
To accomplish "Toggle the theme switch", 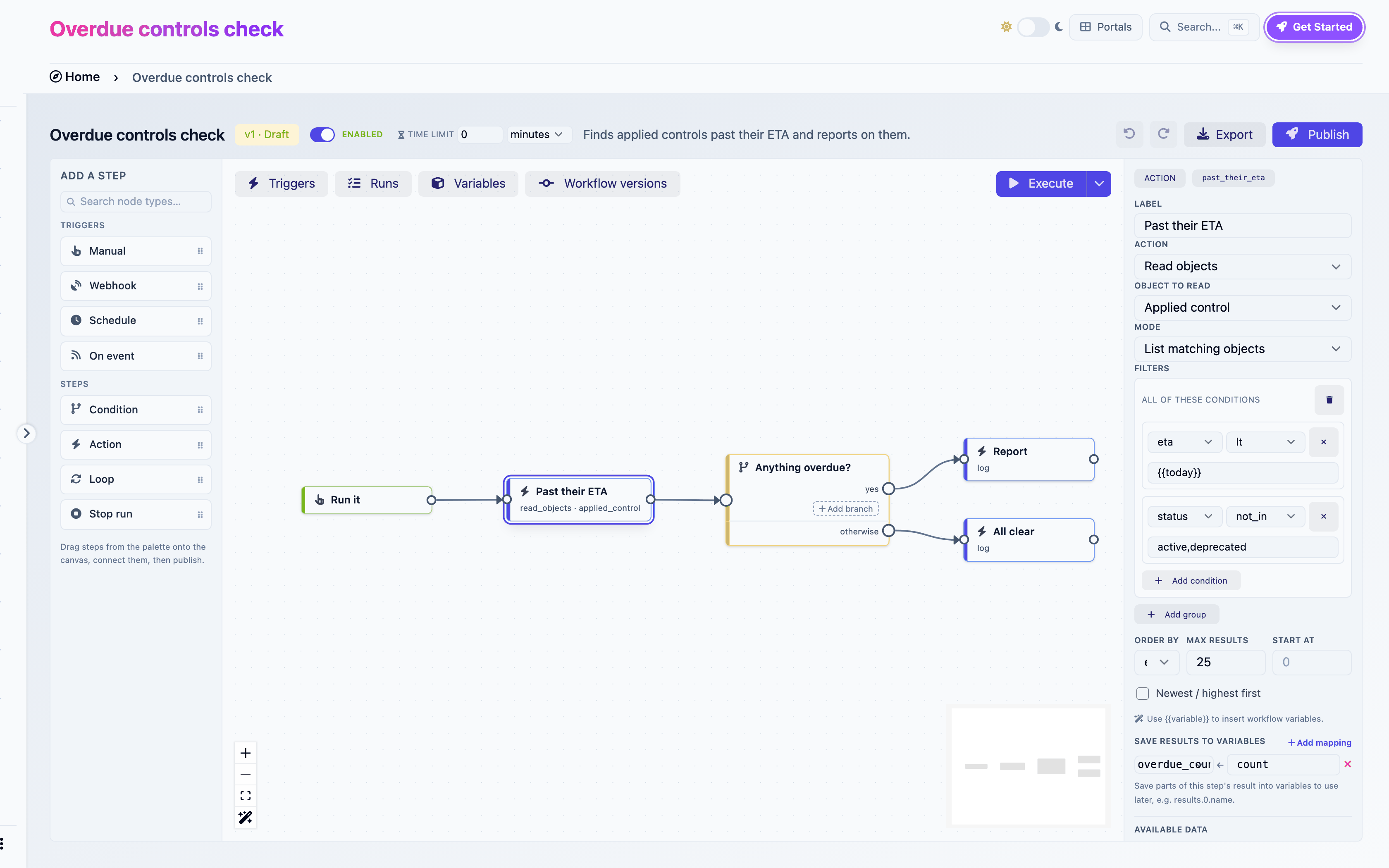I will tap(1033, 27).
